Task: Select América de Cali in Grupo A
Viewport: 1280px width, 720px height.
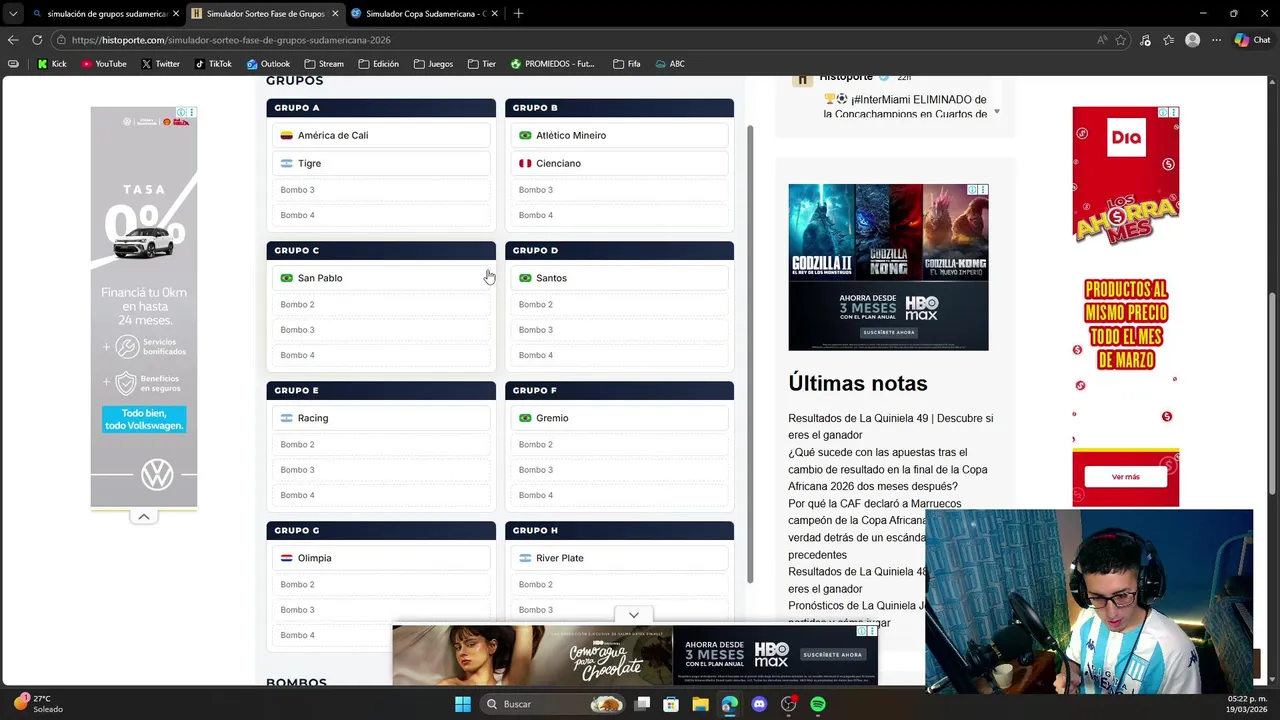Action: [381, 135]
